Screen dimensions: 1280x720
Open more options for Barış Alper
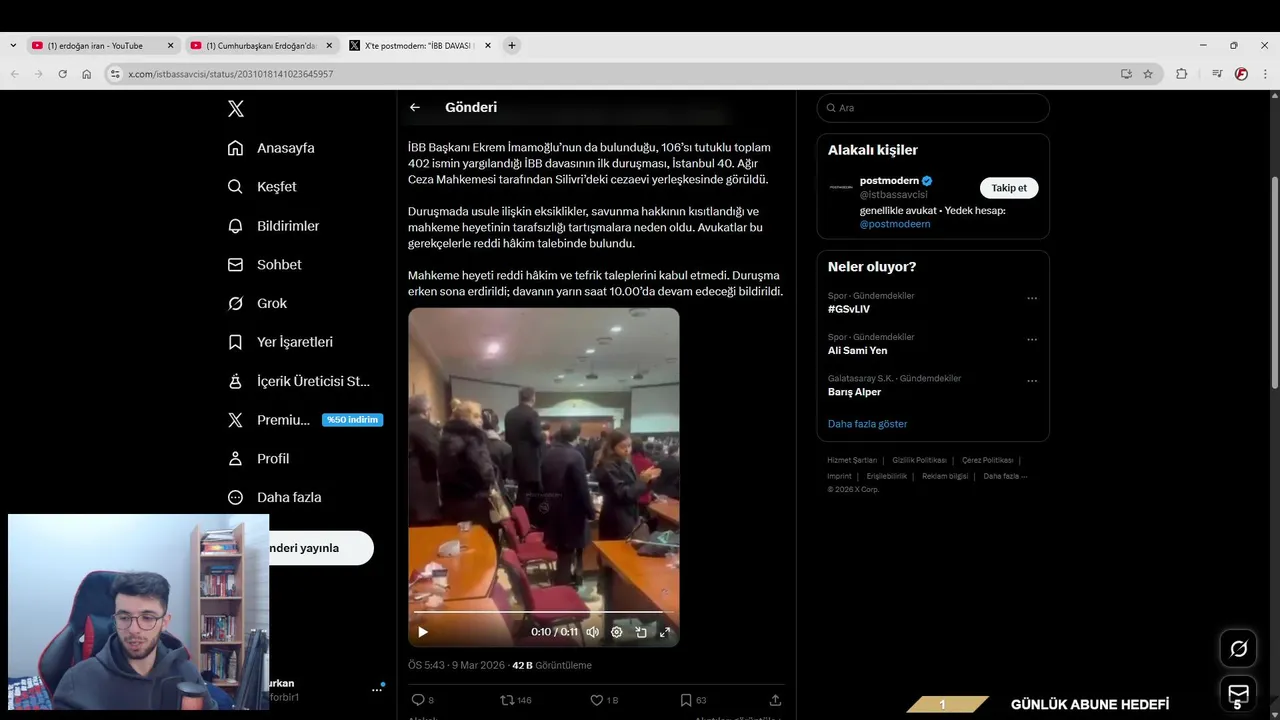[x=1032, y=381]
